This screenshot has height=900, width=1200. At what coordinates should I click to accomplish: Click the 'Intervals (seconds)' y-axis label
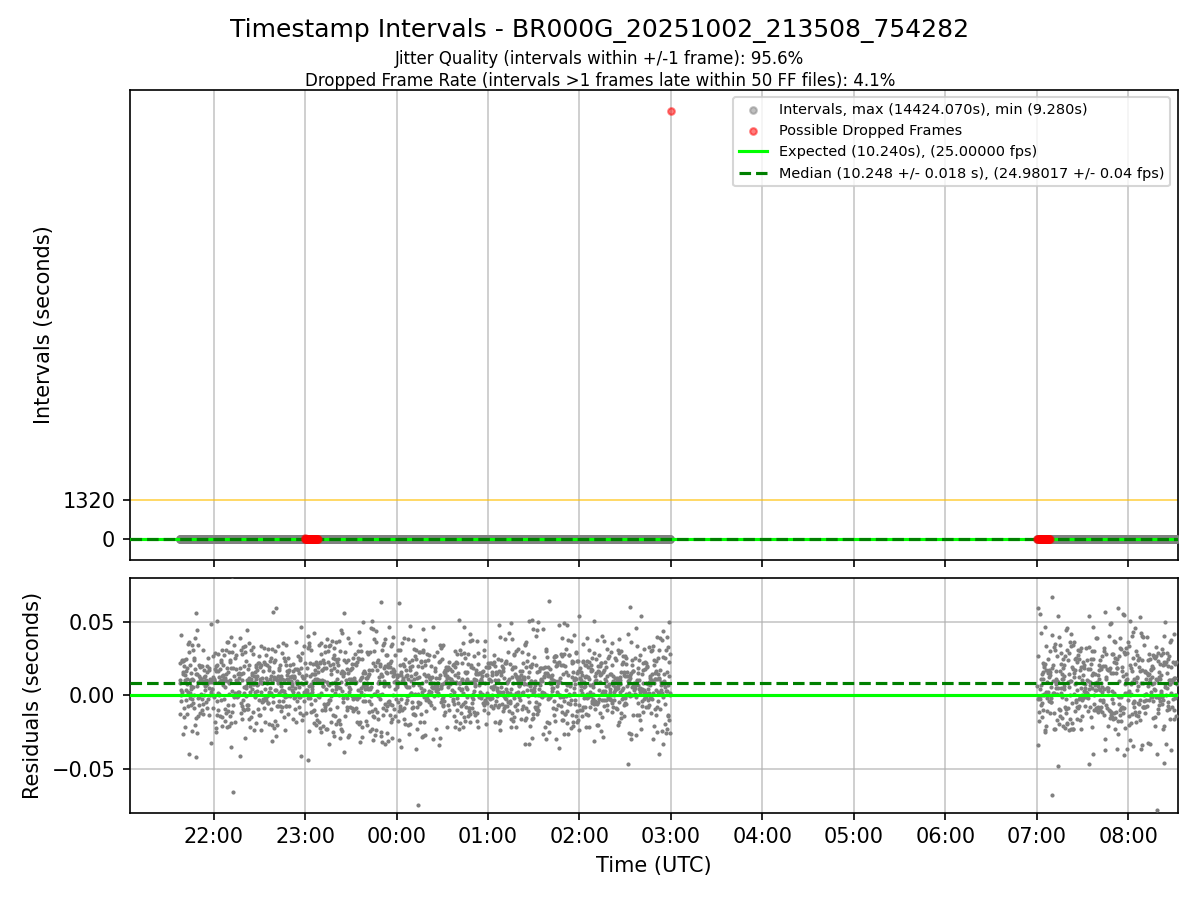tap(42, 325)
